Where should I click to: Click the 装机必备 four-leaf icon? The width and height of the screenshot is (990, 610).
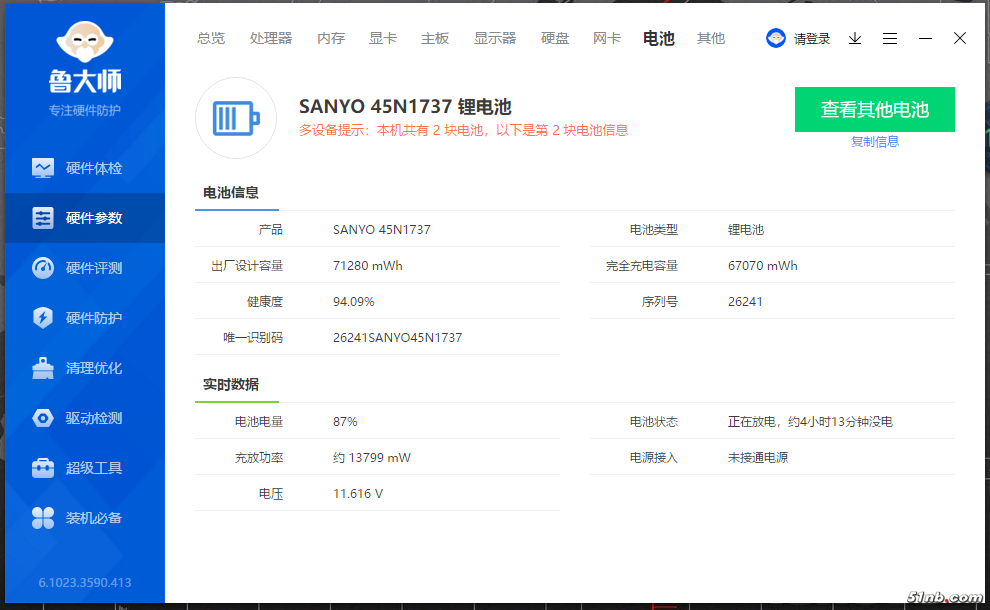[x=43, y=518]
